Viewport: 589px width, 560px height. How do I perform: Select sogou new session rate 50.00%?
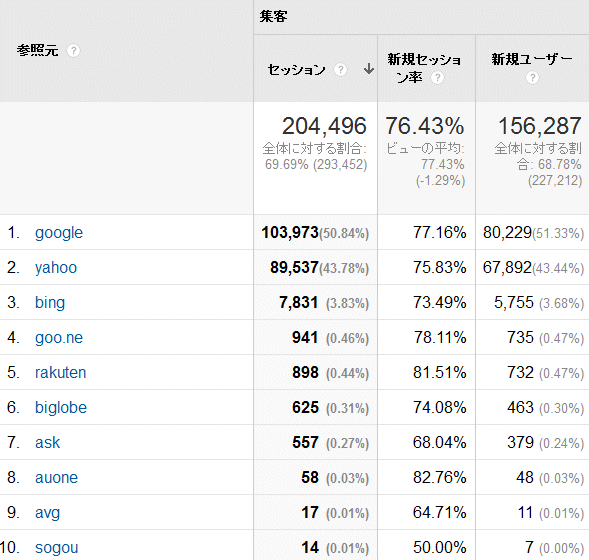pos(439,547)
